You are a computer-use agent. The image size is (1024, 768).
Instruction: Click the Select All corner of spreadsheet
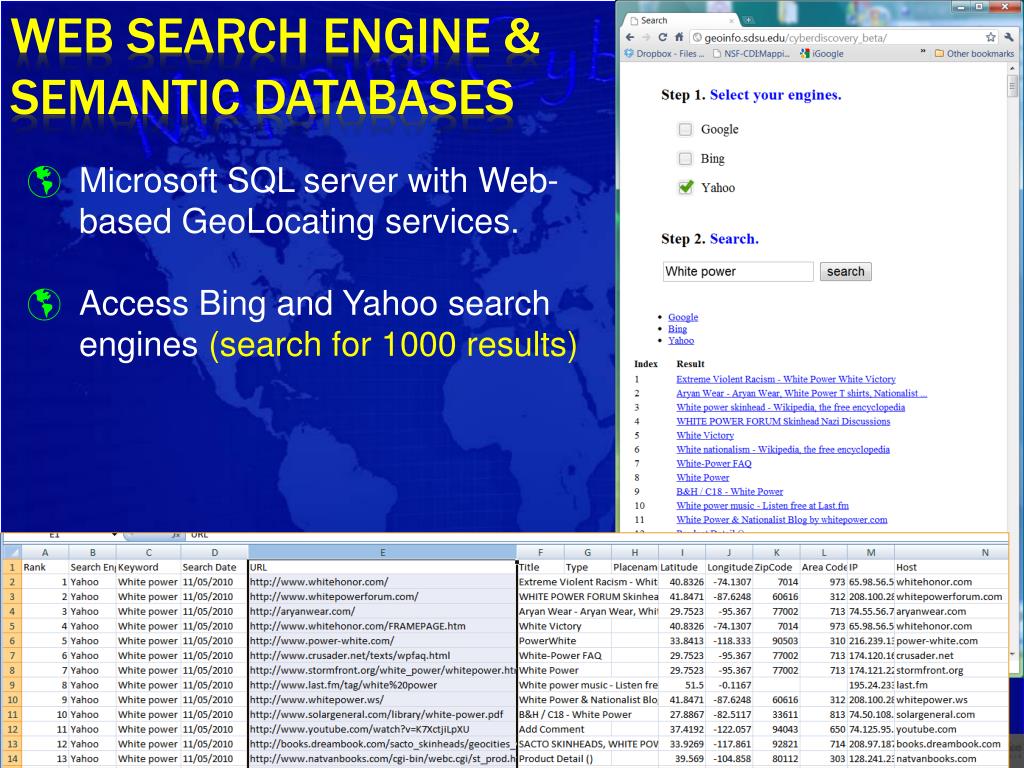click(11, 552)
